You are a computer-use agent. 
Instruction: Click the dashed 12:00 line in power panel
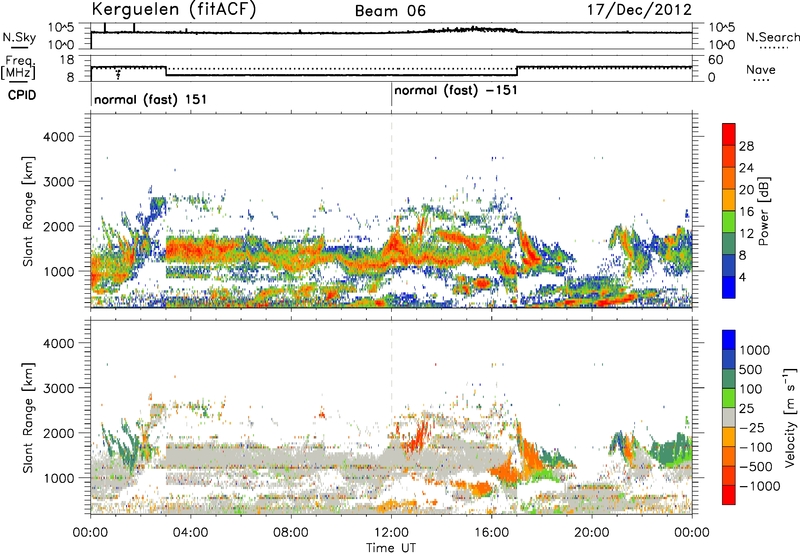(392, 211)
